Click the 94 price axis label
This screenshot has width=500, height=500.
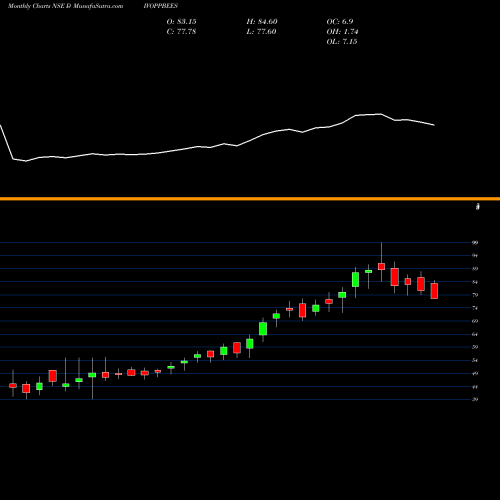[475, 256]
